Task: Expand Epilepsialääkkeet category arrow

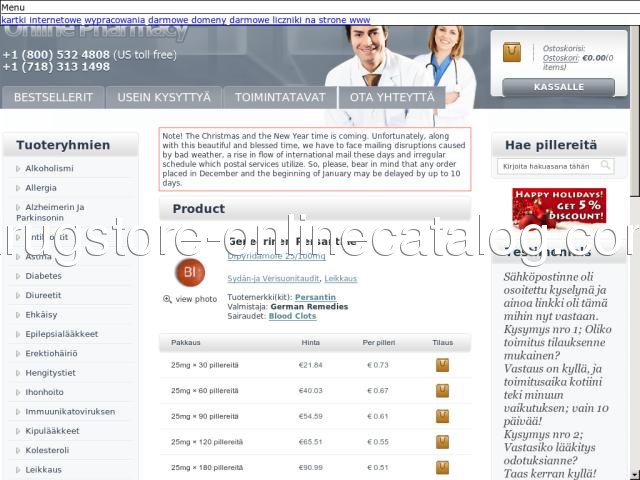Action: 18,334
